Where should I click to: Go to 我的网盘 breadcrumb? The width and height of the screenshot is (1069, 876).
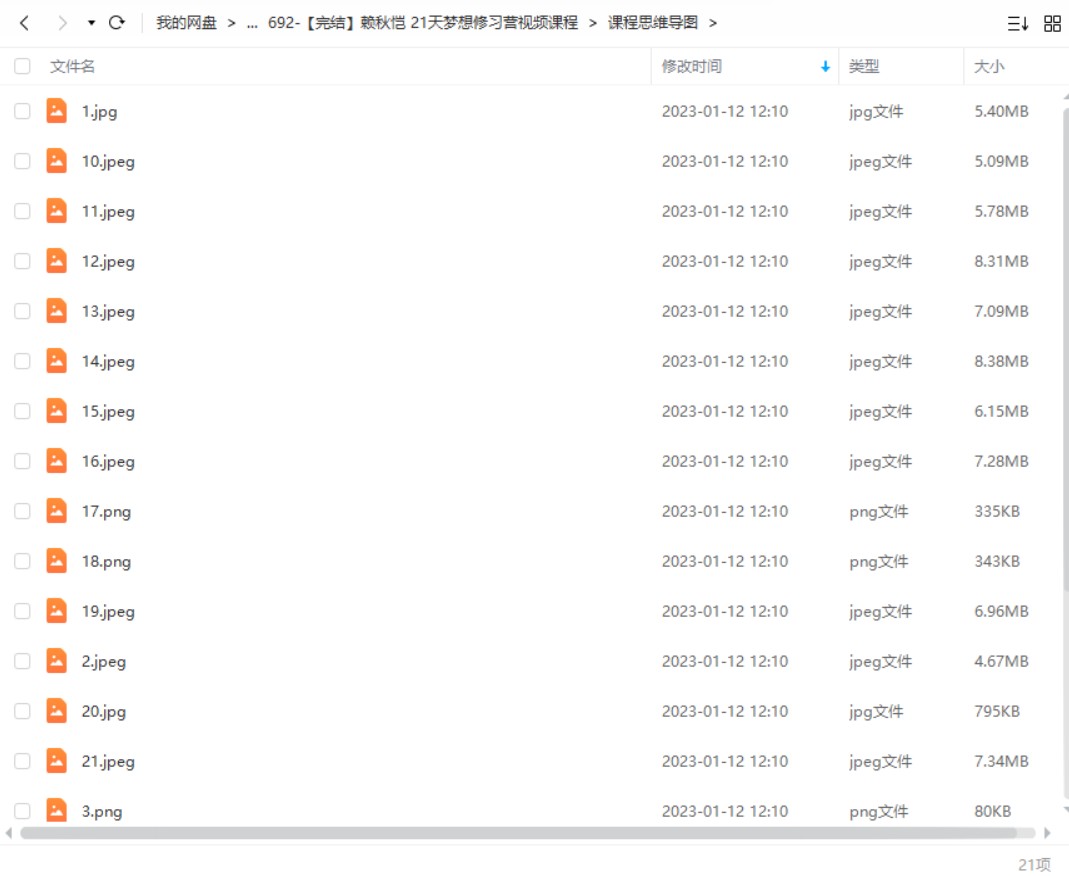[x=186, y=23]
